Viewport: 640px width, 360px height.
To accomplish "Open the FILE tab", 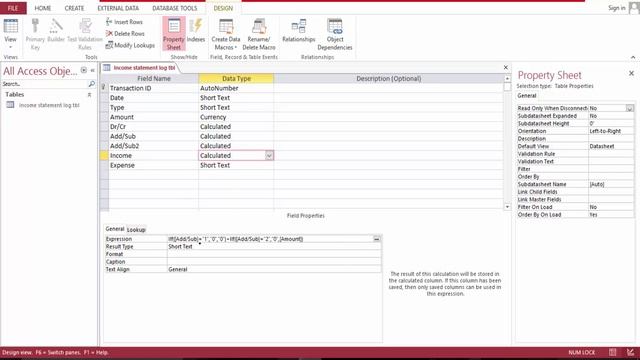I will coord(13,8).
